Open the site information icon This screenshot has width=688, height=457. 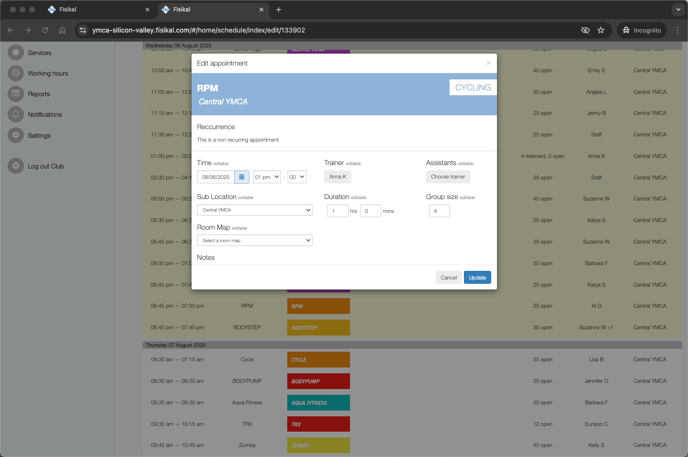[x=82, y=30]
